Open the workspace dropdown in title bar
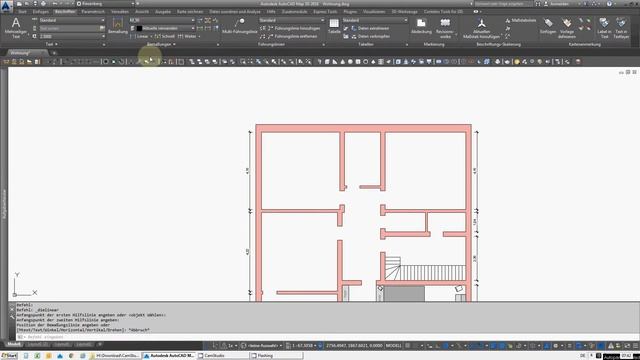The width and height of the screenshot is (640, 360). tap(105, 4)
